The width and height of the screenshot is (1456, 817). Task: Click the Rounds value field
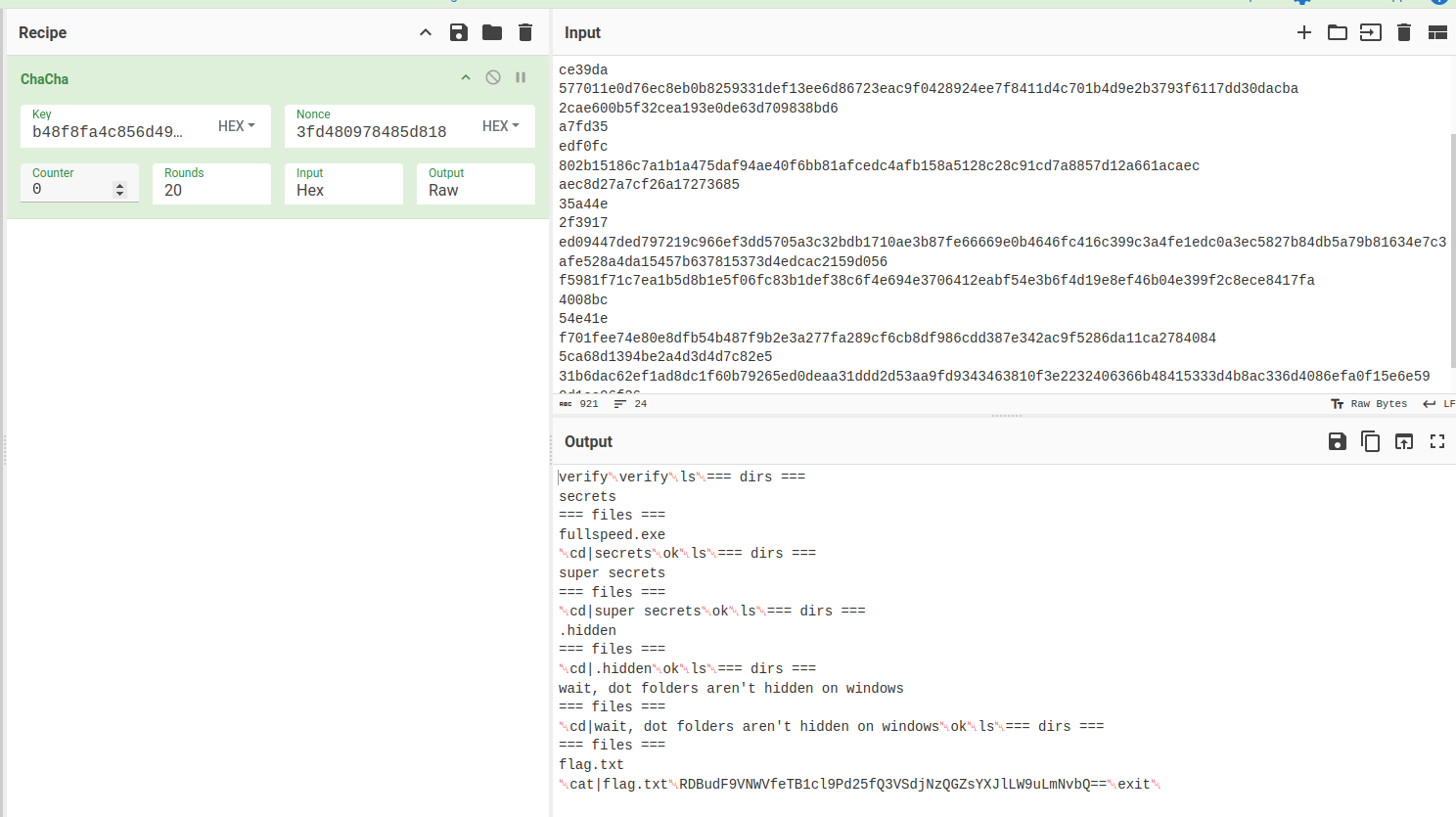tap(211, 190)
